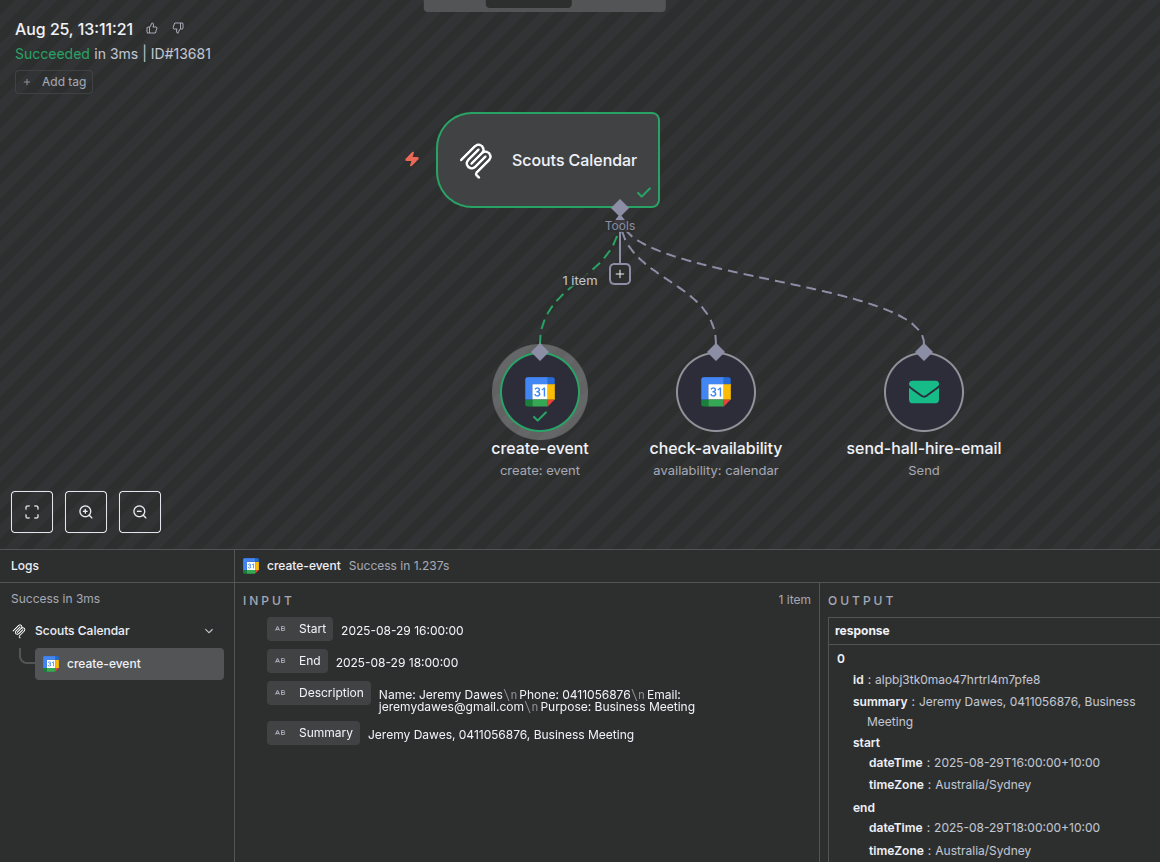Select the Scouts Calendar MCP node
The image size is (1160, 862).
click(548, 160)
